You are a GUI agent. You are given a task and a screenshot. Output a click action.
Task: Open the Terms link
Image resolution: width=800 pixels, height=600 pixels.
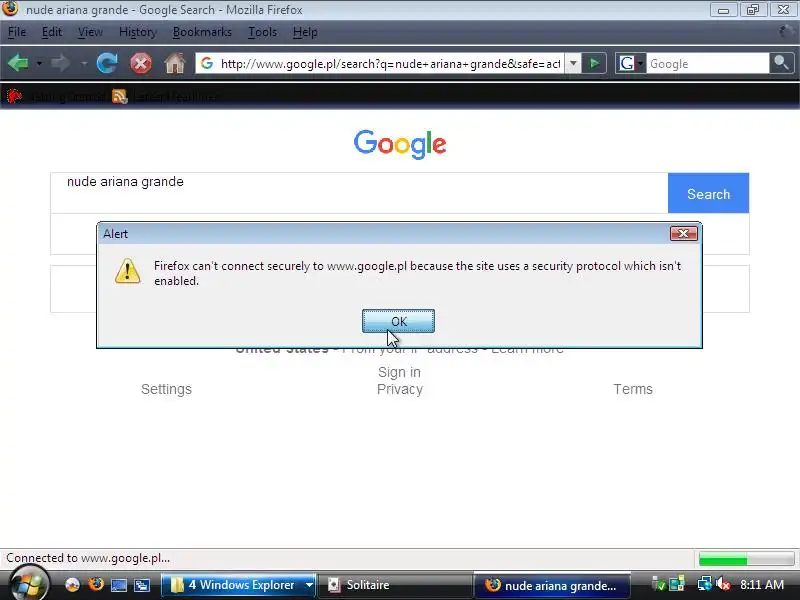(633, 389)
